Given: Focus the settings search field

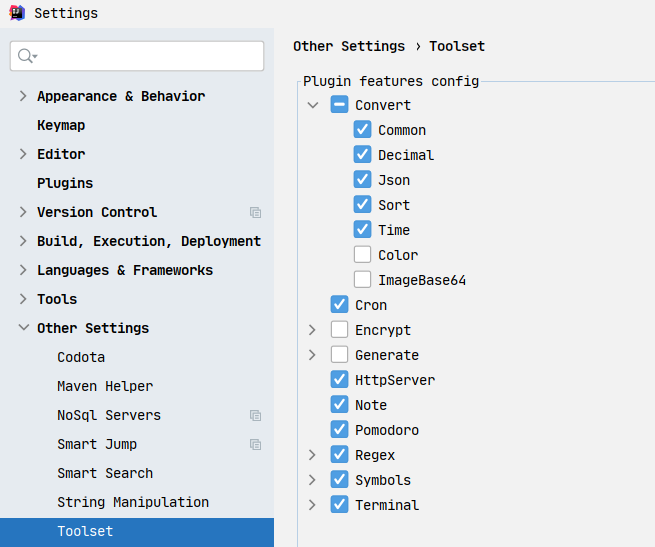Looking at the screenshot, I should coord(150,56).
